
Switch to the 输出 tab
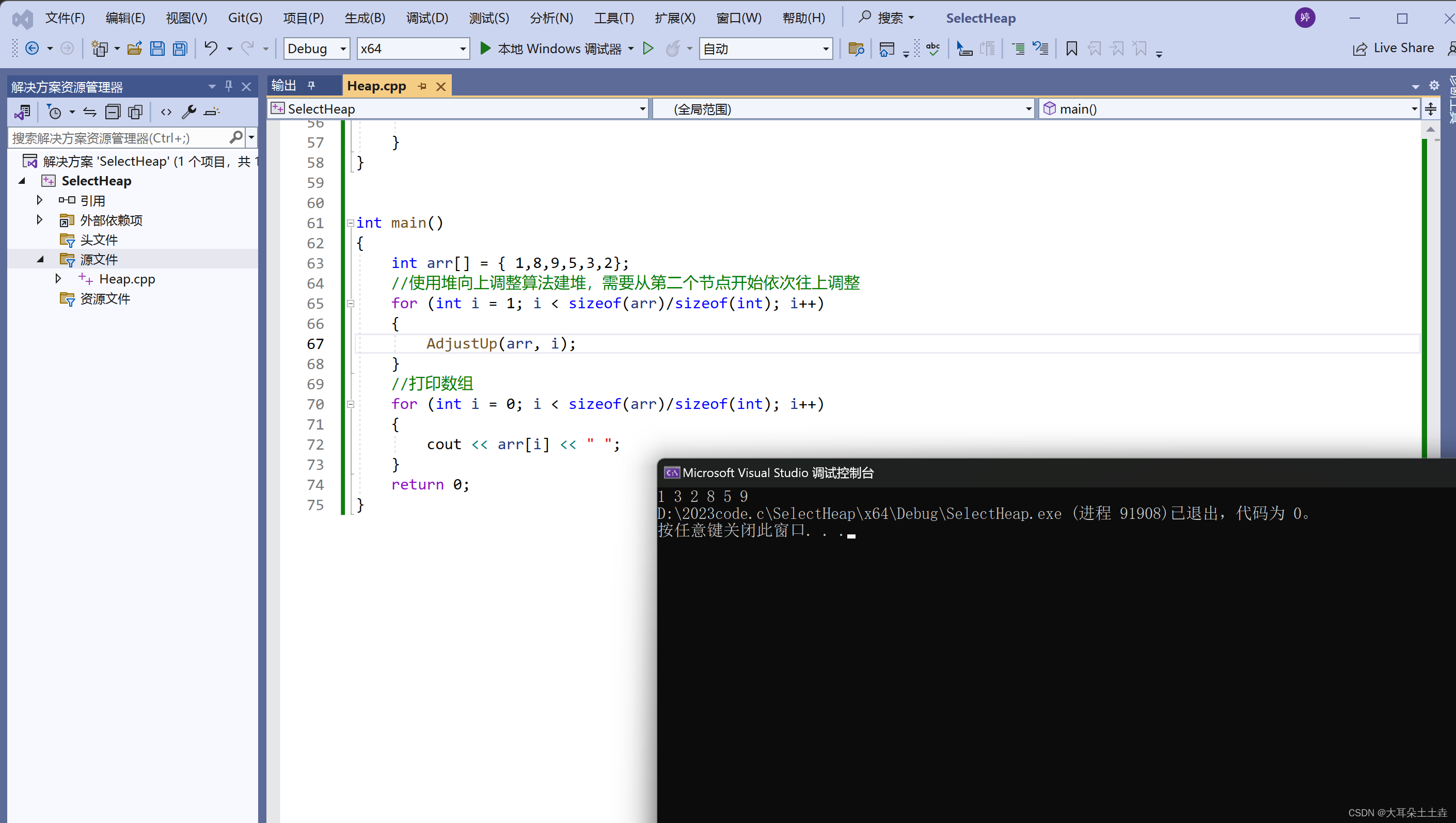tap(284, 85)
